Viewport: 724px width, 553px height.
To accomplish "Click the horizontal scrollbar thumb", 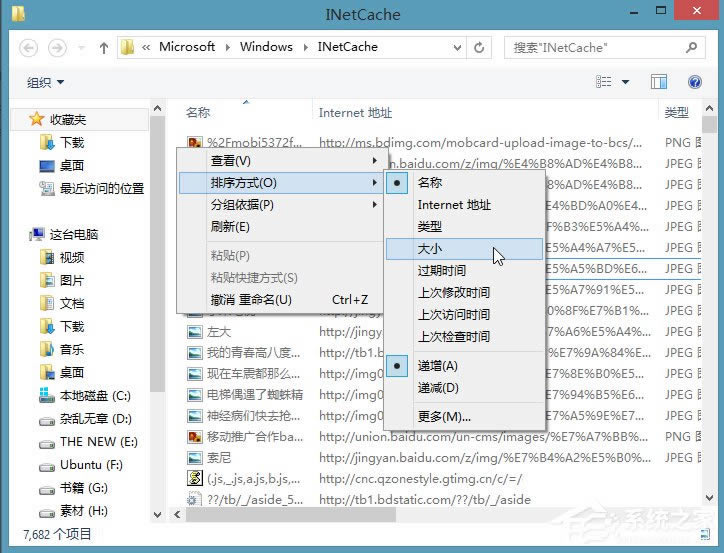I will click(x=291, y=514).
